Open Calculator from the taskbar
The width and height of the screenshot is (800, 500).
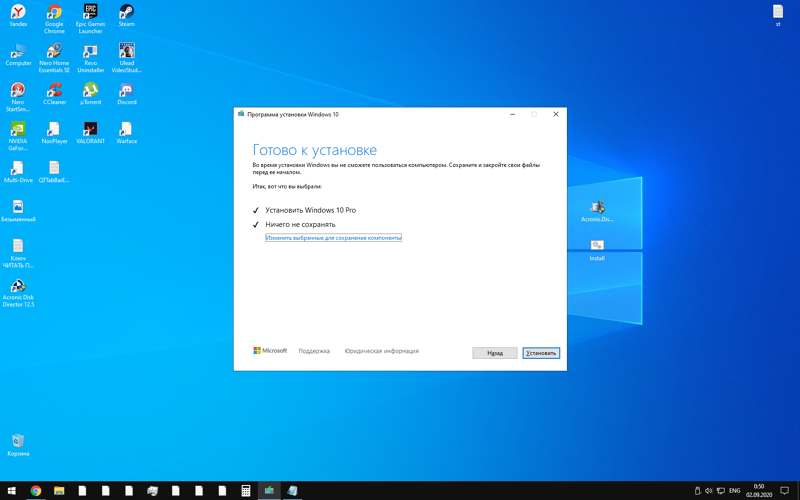tap(245, 491)
